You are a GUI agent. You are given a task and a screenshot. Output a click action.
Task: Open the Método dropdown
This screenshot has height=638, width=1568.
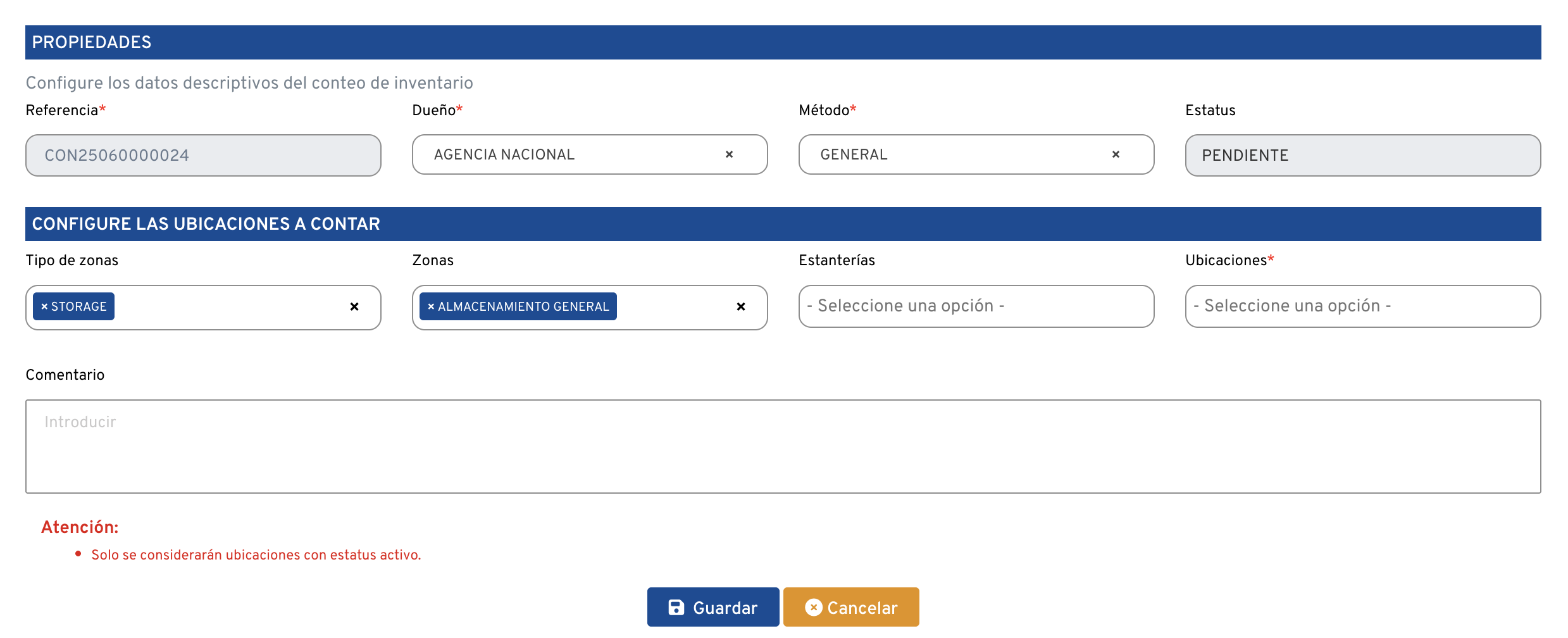[955, 154]
